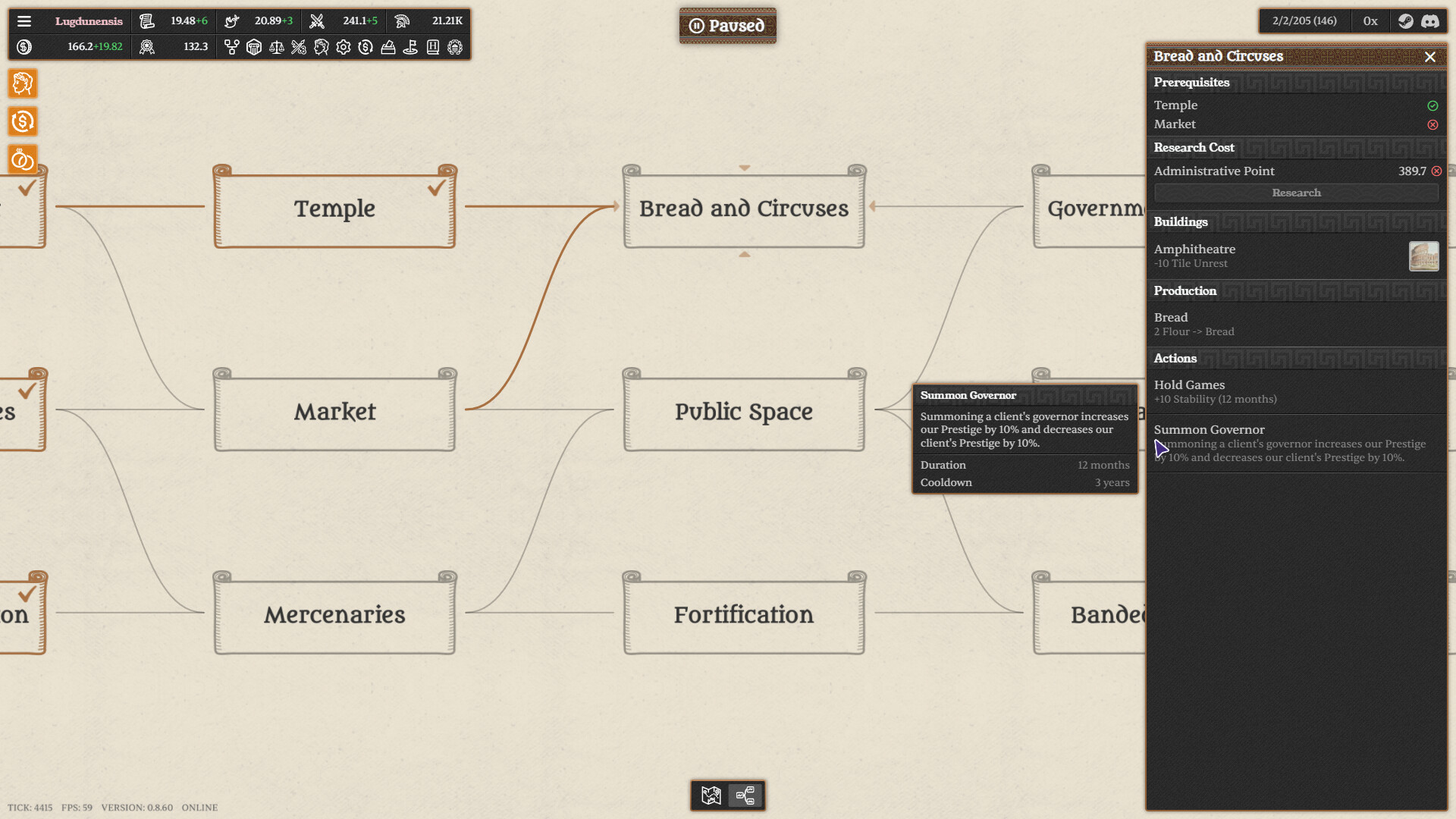Click the Hold Games action
Screen dimensions: 1456x819
(x=1296, y=391)
